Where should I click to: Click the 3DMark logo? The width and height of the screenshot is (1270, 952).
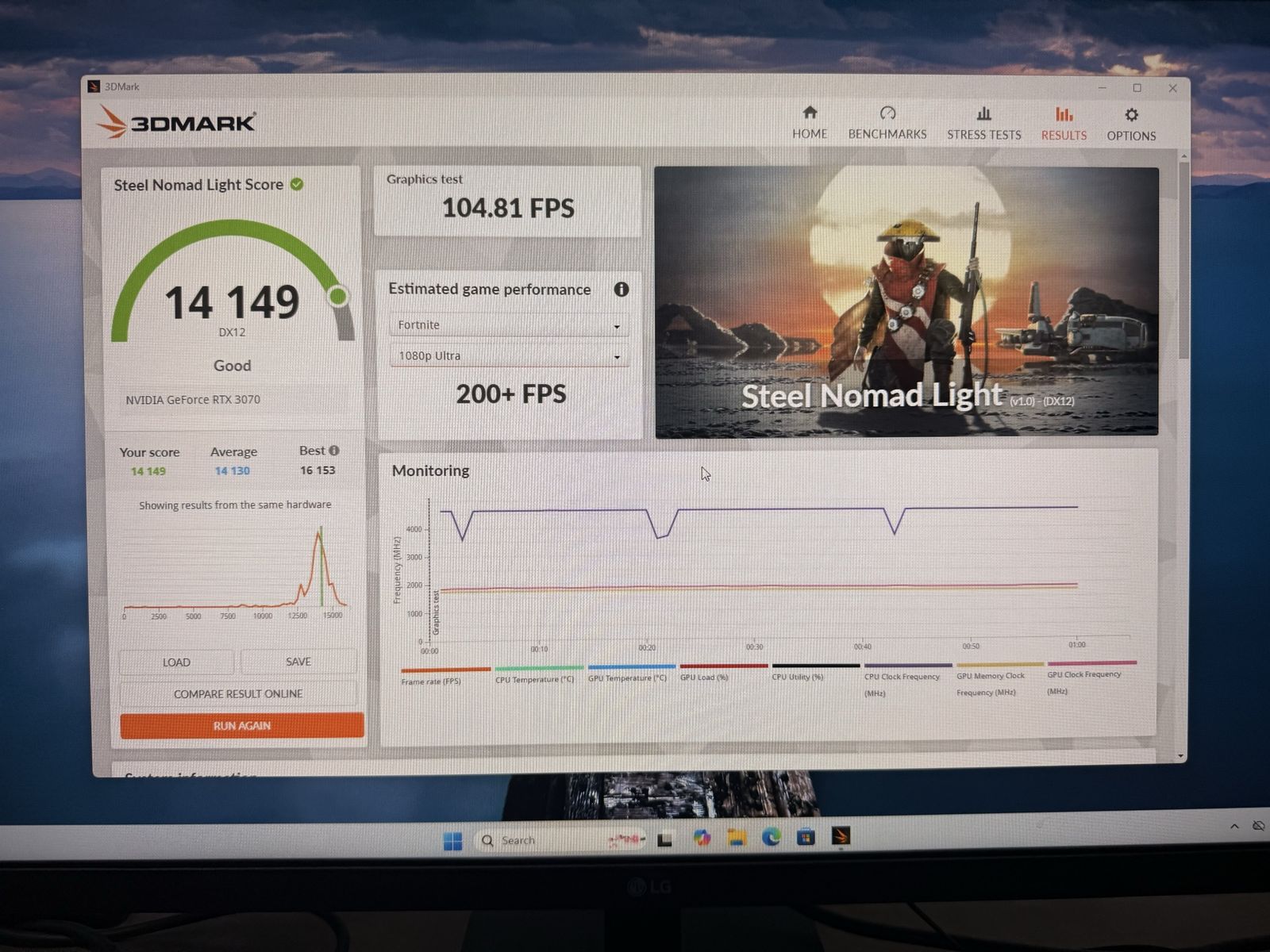pos(176,123)
